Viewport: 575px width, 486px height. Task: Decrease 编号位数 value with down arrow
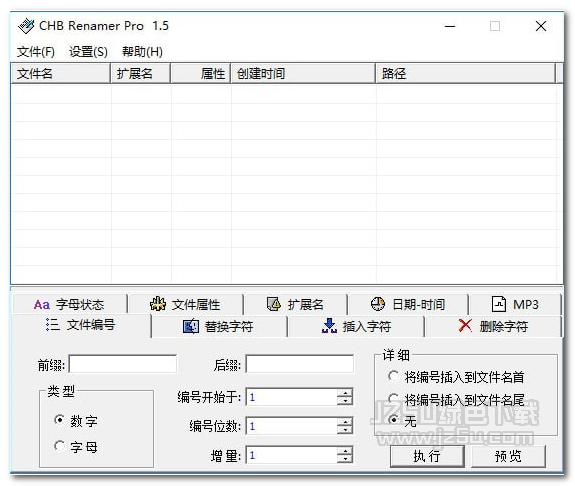click(x=345, y=430)
